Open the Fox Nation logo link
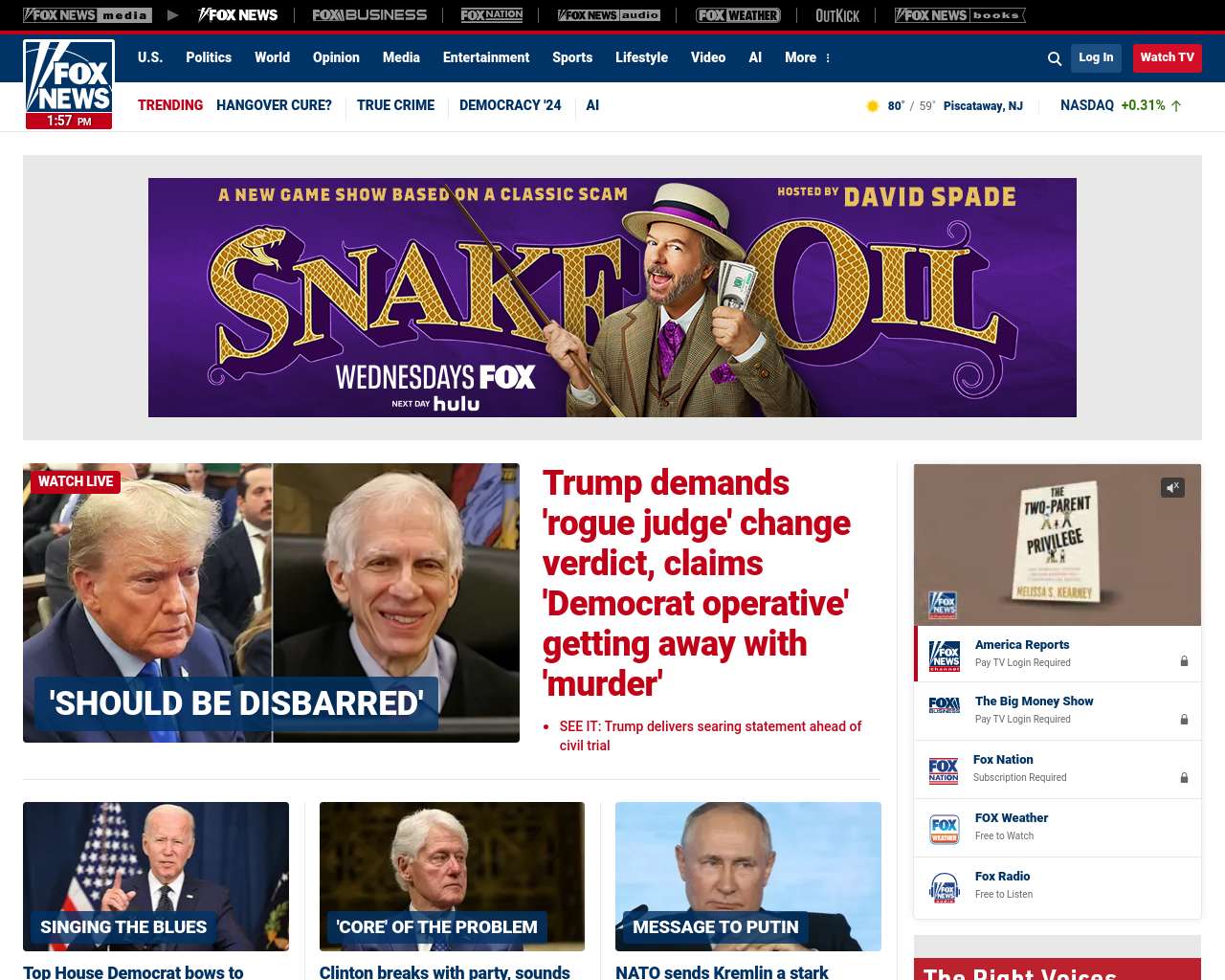The height and width of the screenshot is (980, 1225). click(492, 15)
